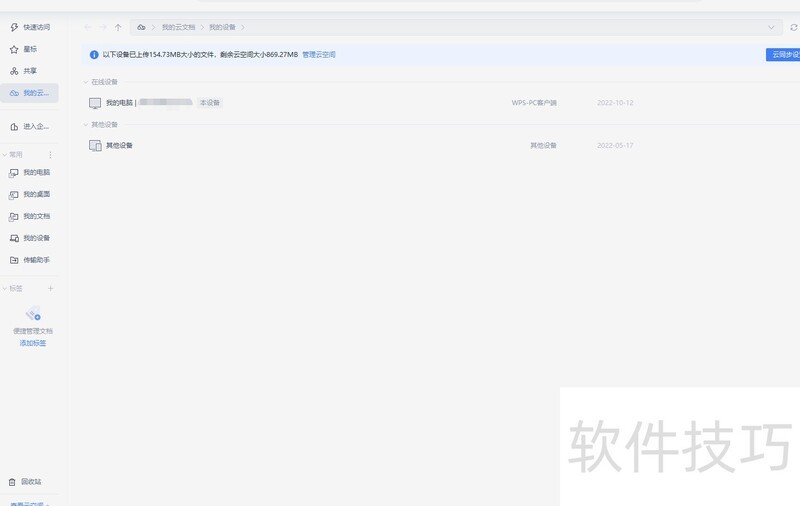Click the 管理云空间 link
The width and height of the screenshot is (800, 506).
coord(319,55)
